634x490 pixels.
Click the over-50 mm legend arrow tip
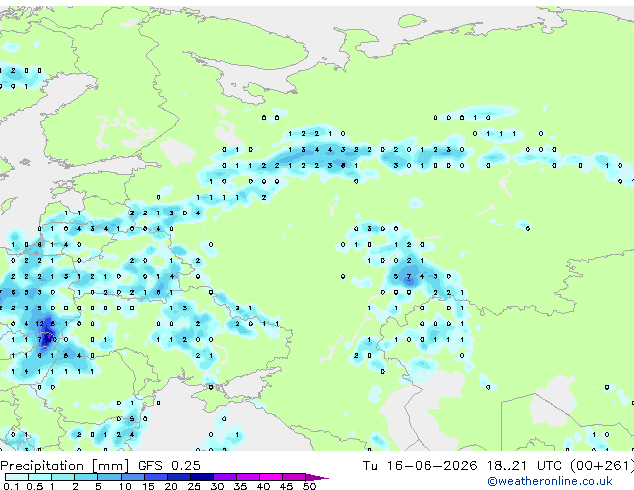pos(317,477)
